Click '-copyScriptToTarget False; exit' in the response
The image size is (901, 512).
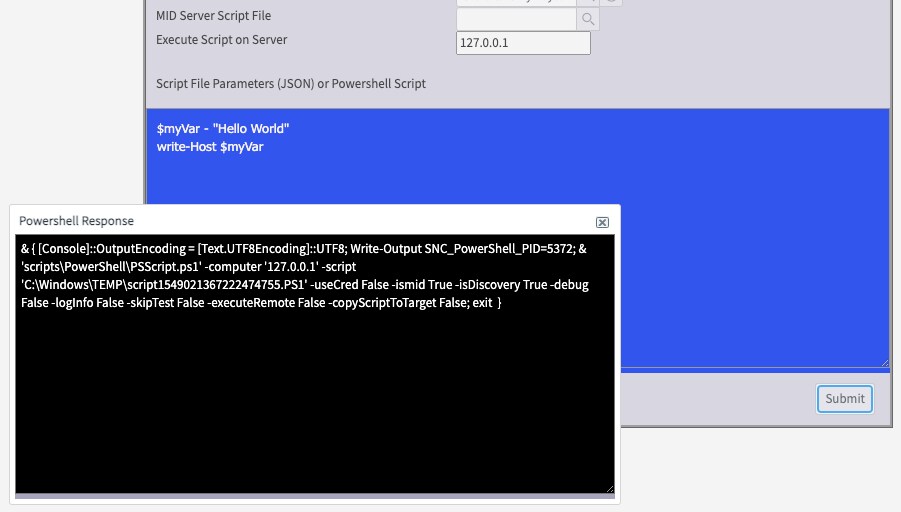tap(410, 303)
